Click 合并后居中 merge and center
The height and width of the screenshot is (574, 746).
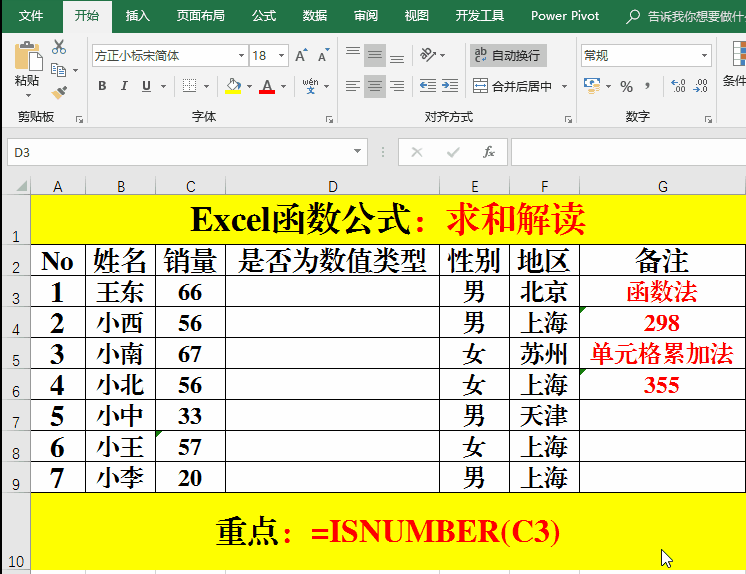click(x=513, y=86)
